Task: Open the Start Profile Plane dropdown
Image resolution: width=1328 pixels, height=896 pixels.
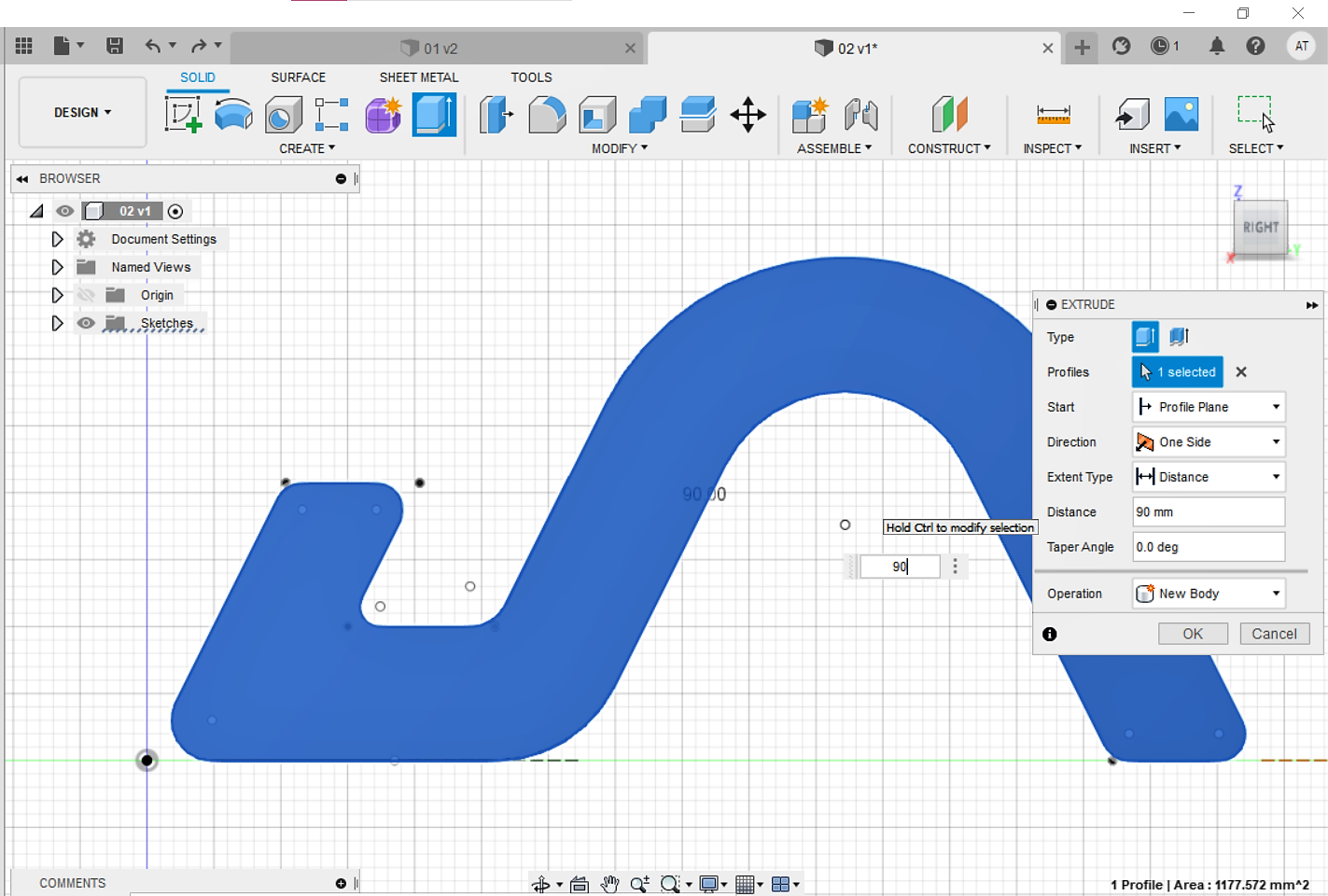Action: coord(1209,407)
